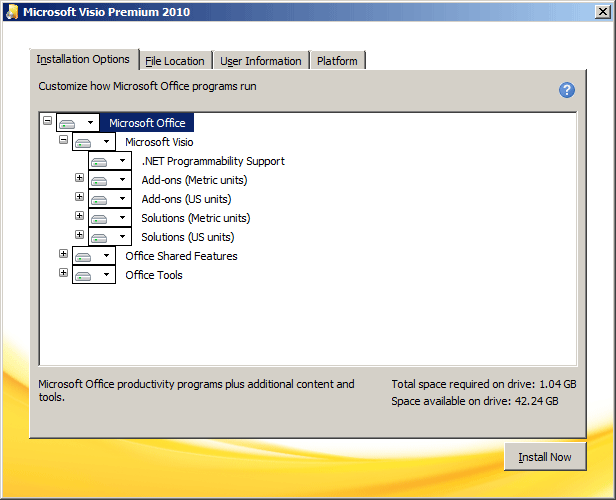Expand the Add-ons (Metric units) node

(79, 178)
